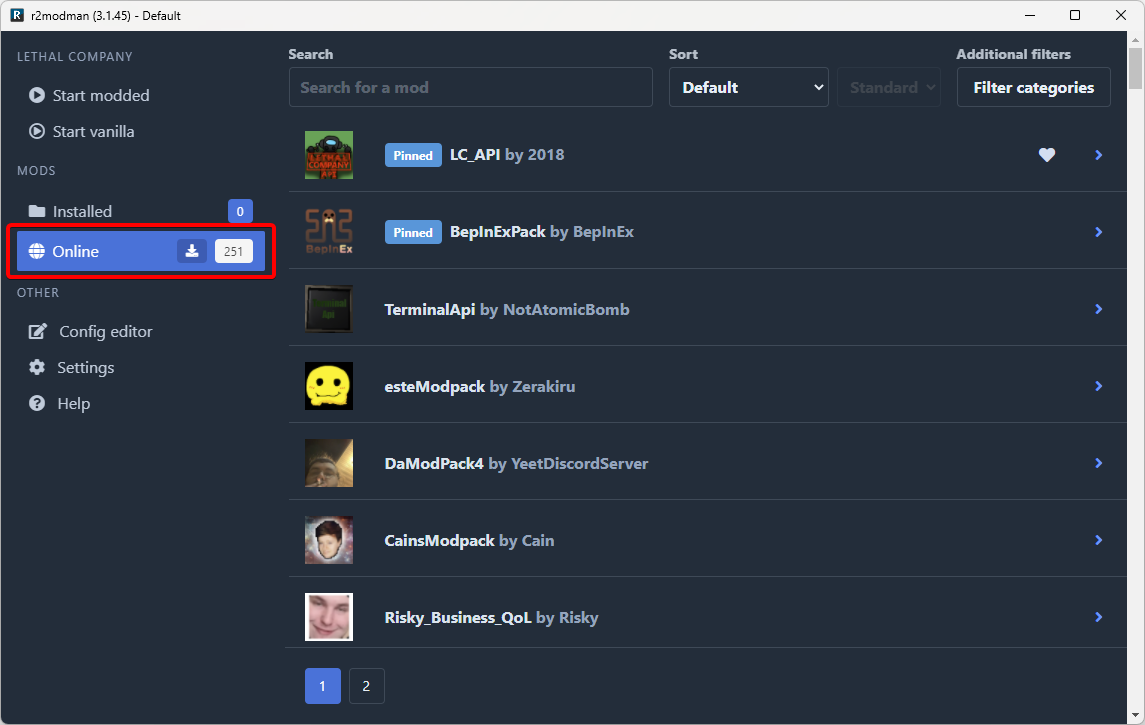
Task: Expand the TerminalApi mod row chevron
Action: pyautogui.click(x=1098, y=309)
